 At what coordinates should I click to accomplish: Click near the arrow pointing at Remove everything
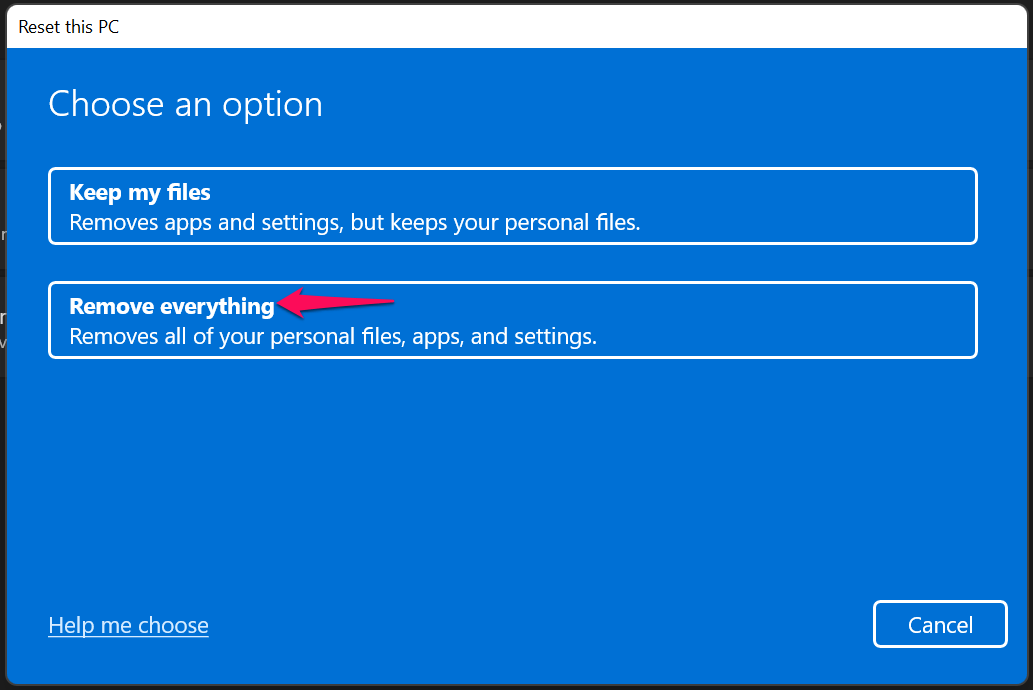click(x=340, y=300)
